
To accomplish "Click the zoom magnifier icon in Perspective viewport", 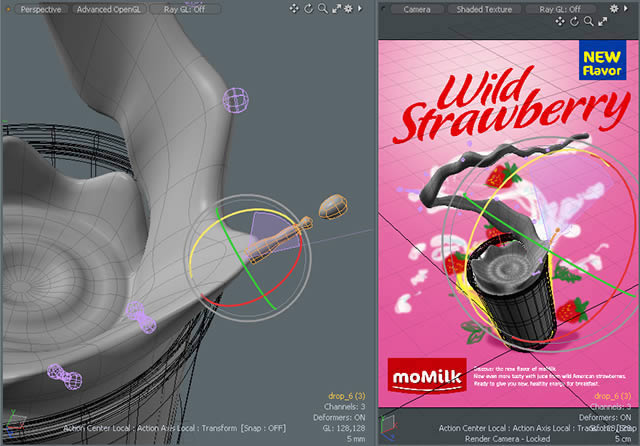I will coord(322,9).
